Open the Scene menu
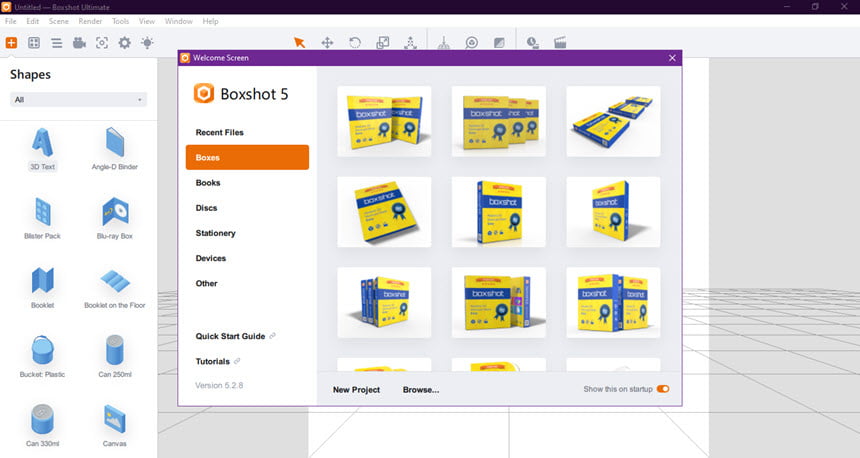This screenshot has height=458, width=860. tap(59, 21)
